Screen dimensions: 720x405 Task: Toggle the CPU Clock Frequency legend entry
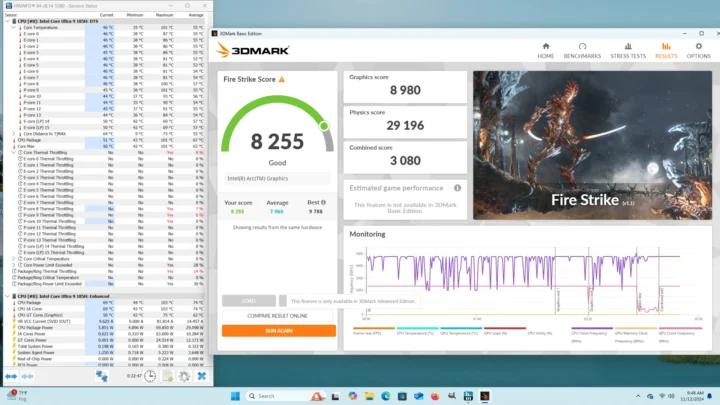point(592,334)
